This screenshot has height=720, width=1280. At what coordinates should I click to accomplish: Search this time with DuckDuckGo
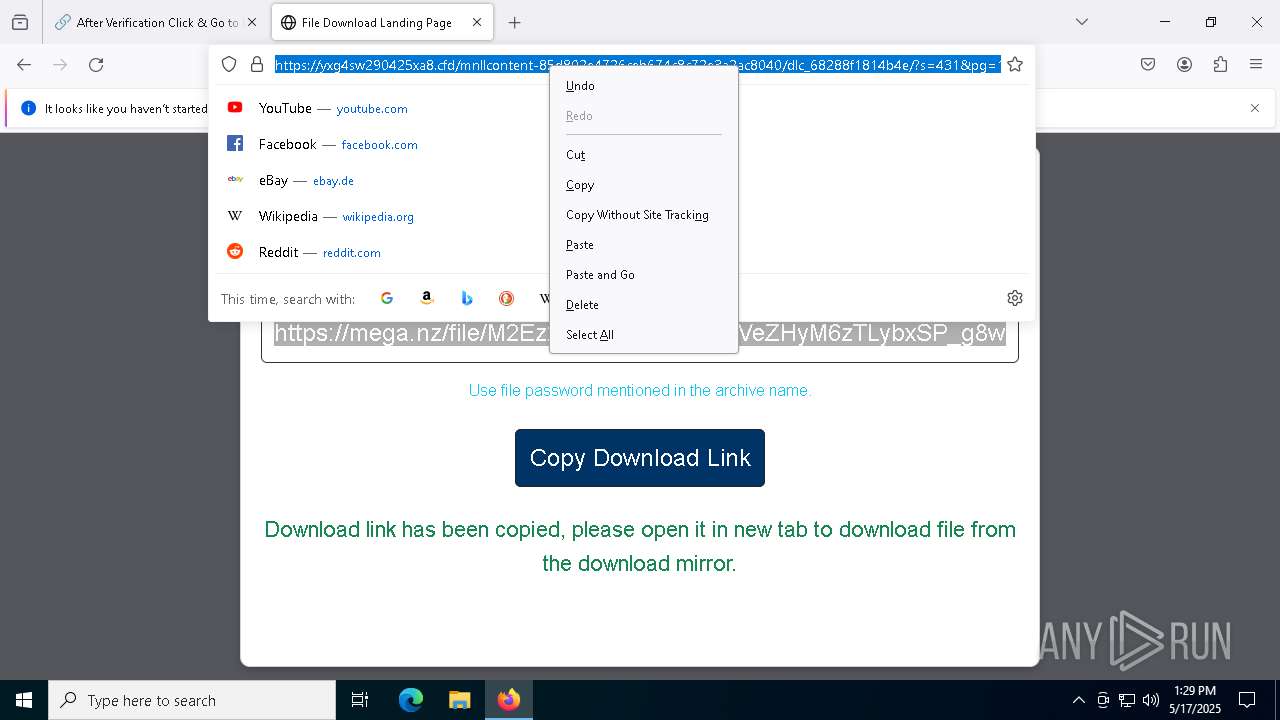[506, 298]
